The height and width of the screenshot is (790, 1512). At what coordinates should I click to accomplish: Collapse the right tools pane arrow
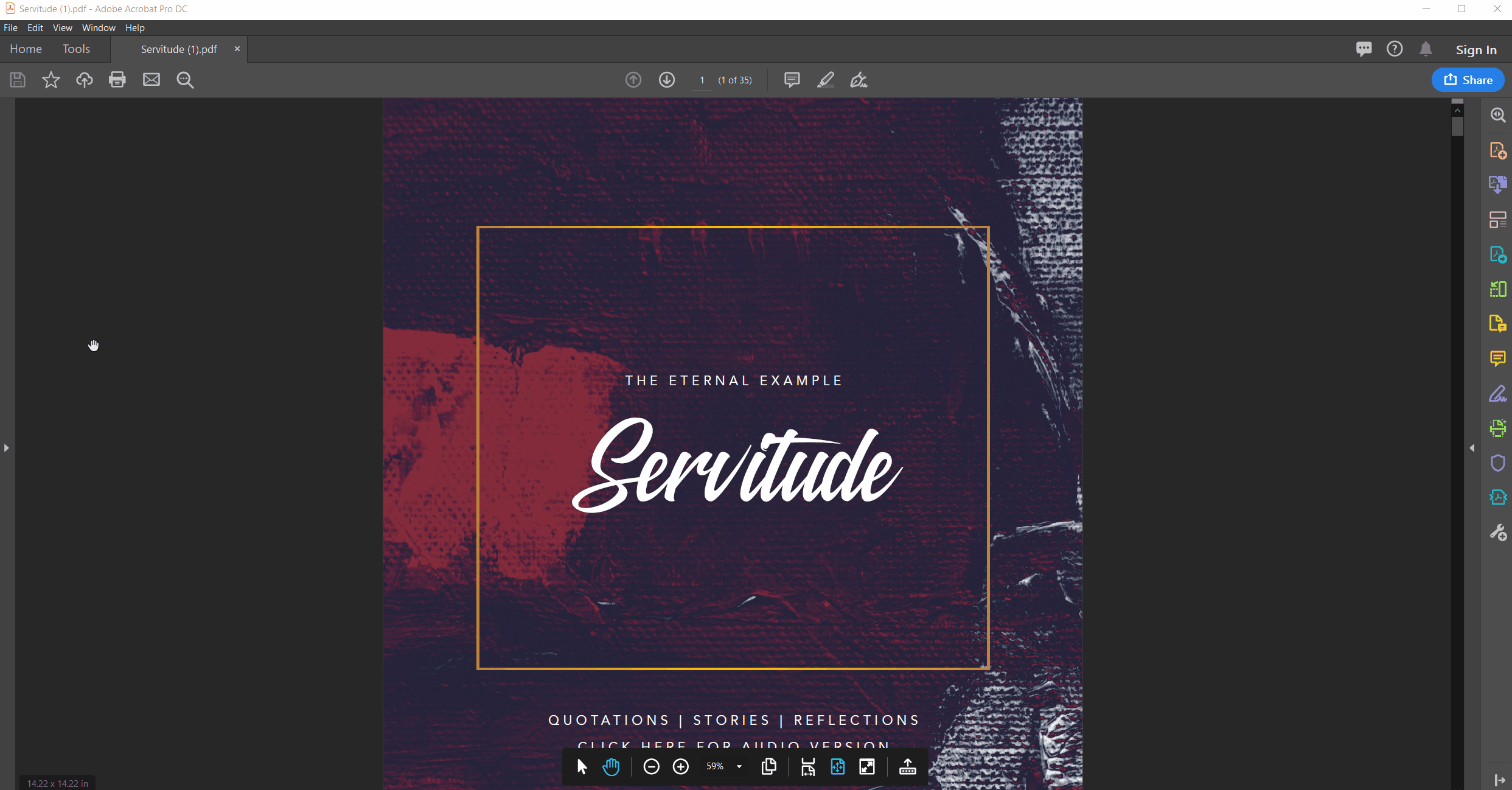coord(1472,448)
